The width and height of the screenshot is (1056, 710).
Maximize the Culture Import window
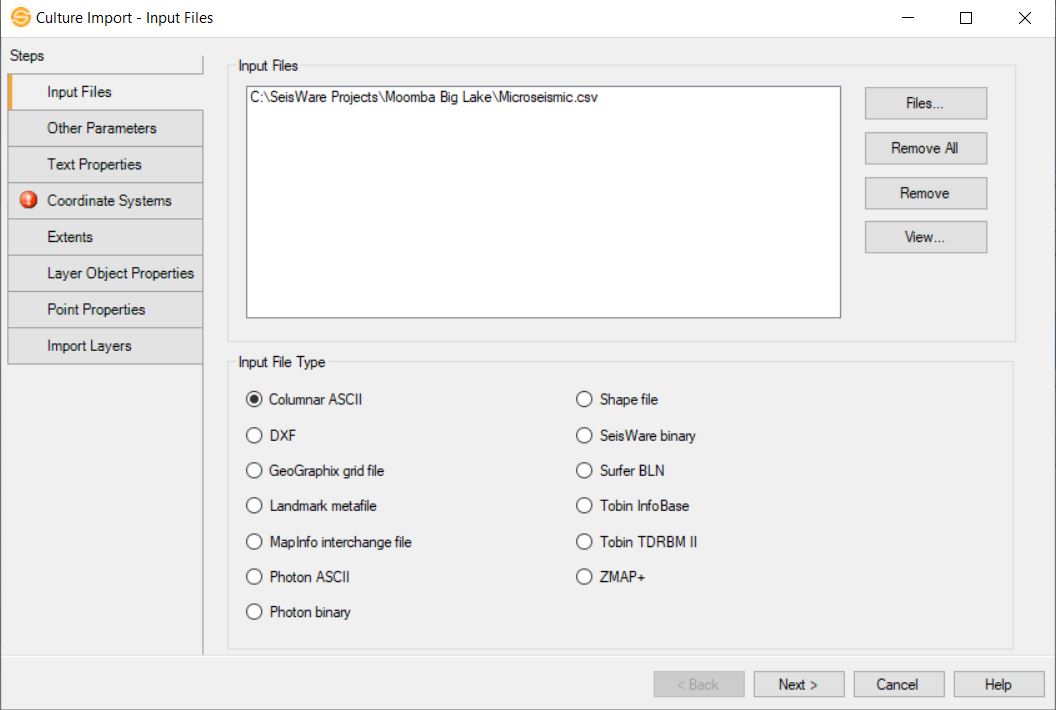pos(966,18)
